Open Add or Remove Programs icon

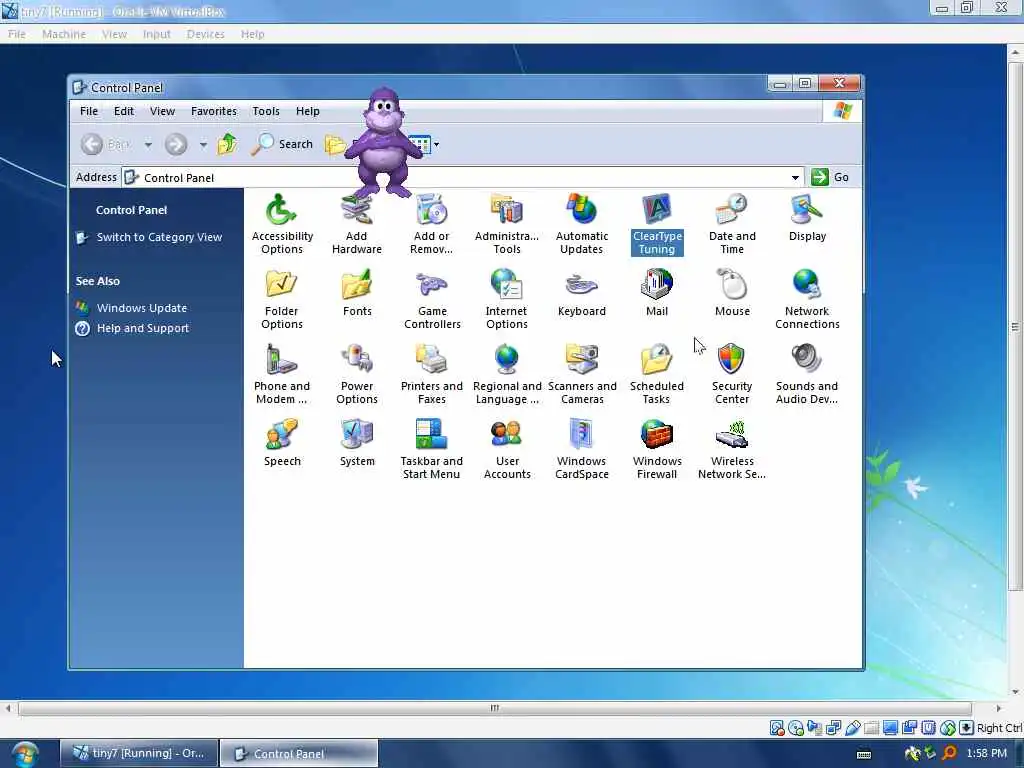click(431, 223)
